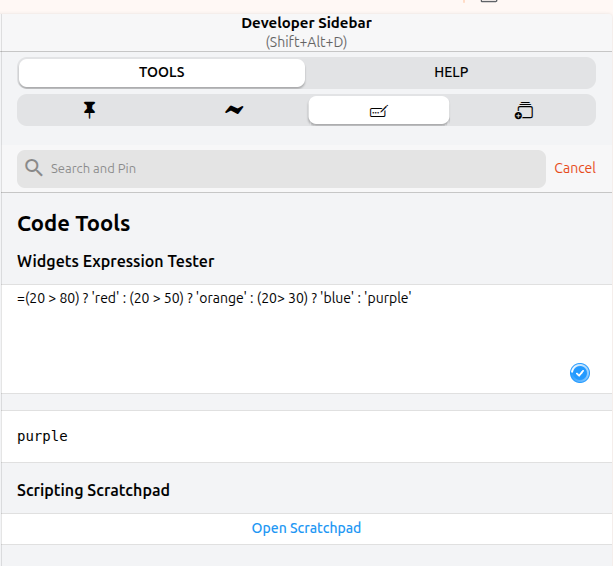Open Scratchpad link

(x=306, y=529)
